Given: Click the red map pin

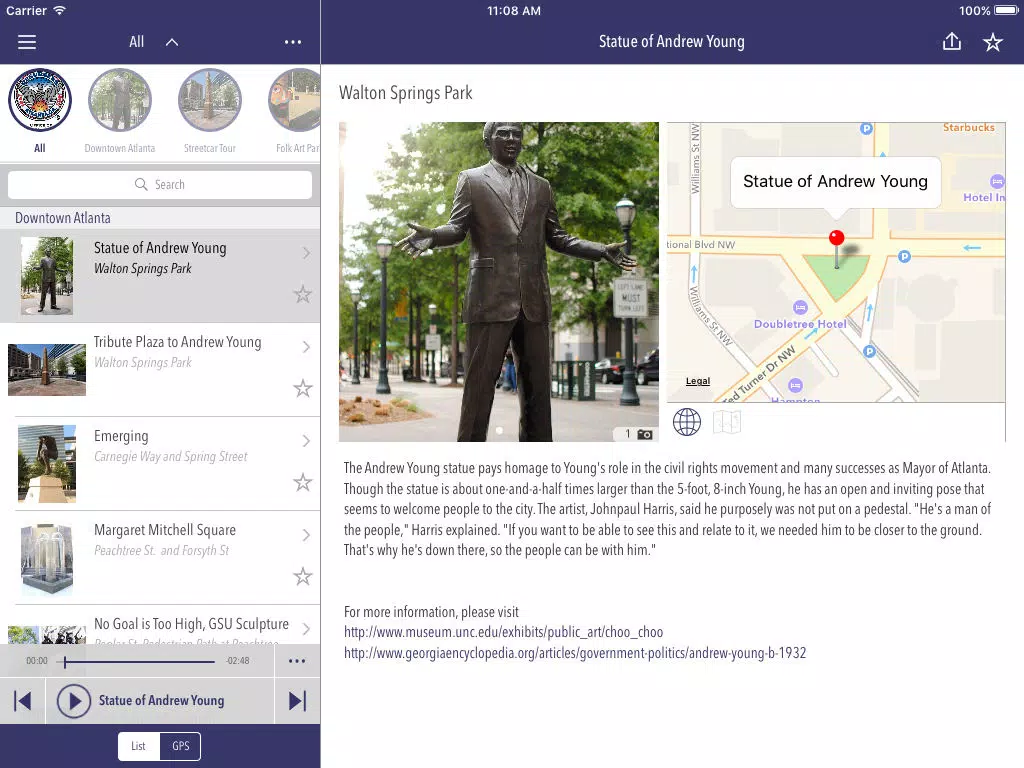Looking at the screenshot, I should pos(837,238).
